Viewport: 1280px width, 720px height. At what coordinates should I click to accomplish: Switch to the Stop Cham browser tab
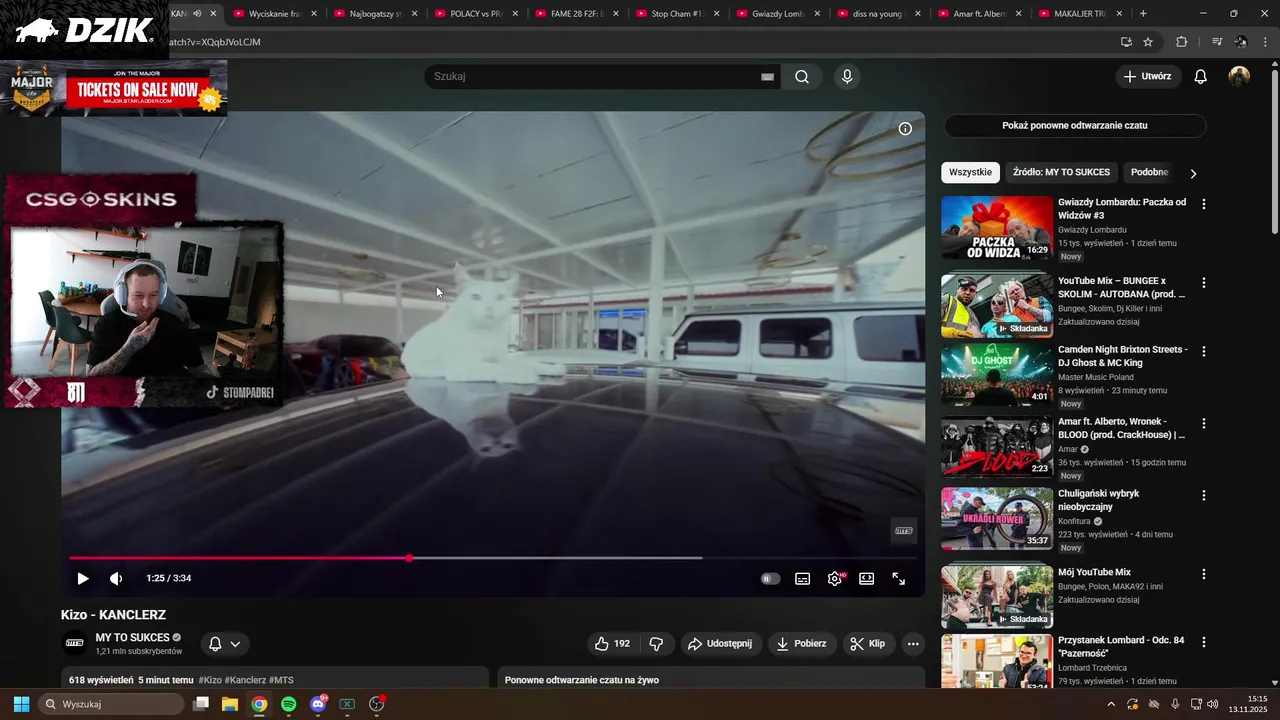[x=678, y=14]
